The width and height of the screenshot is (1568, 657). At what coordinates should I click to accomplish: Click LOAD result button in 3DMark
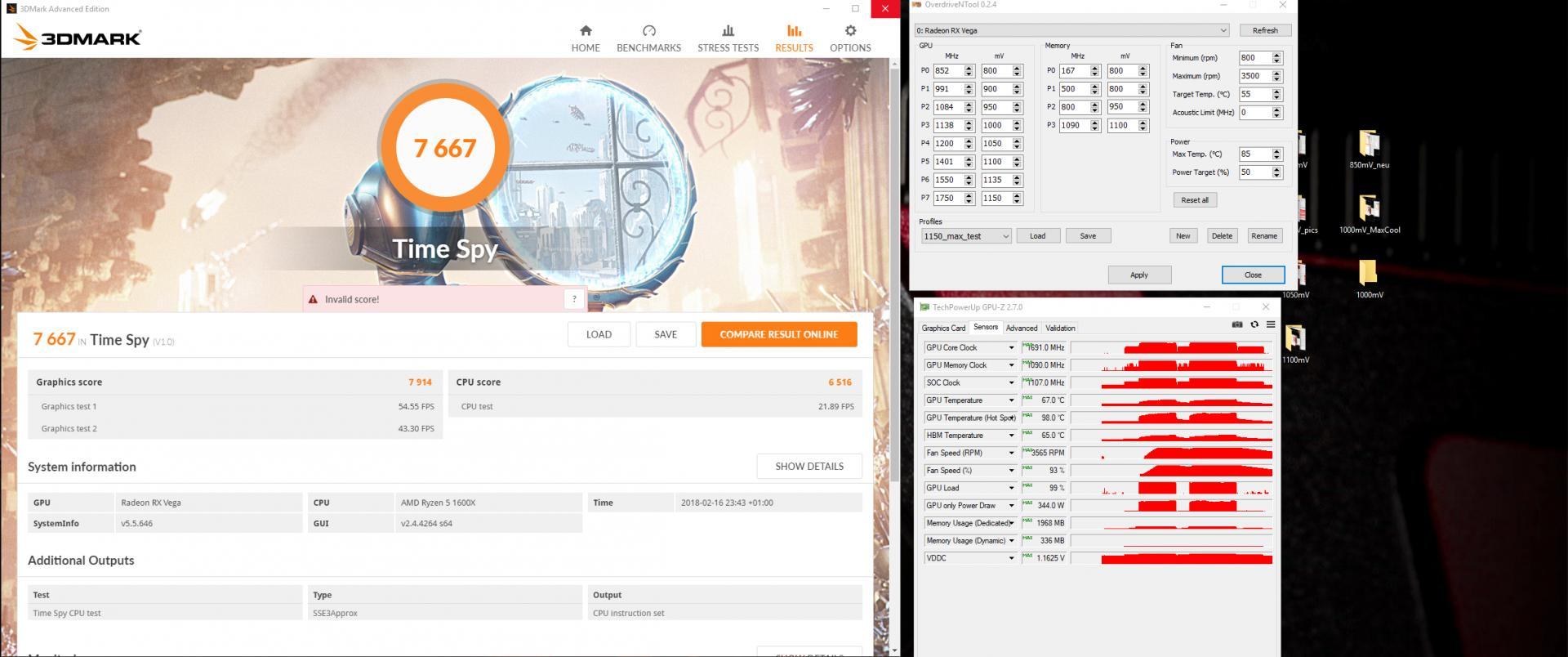tap(599, 334)
